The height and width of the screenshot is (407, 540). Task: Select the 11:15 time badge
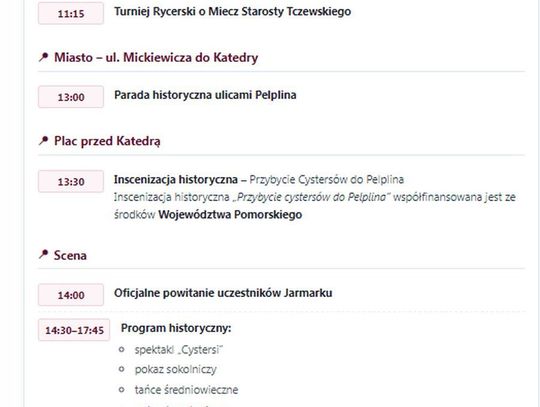click(71, 13)
